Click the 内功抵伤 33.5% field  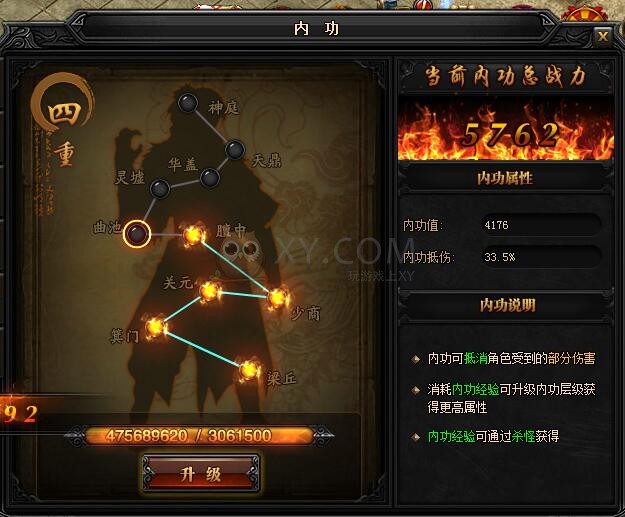click(x=541, y=257)
